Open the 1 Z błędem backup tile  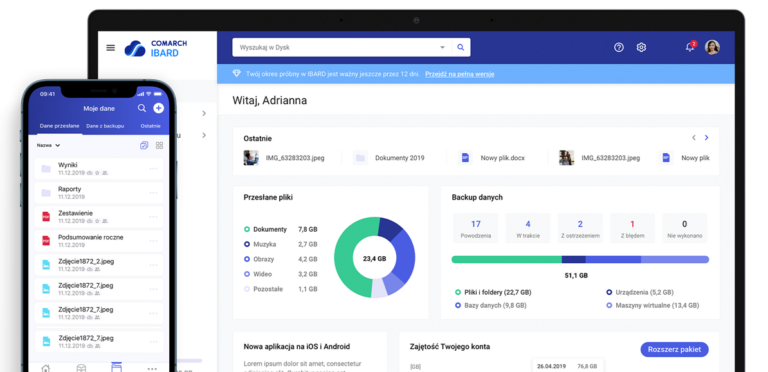(x=632, y=228)
